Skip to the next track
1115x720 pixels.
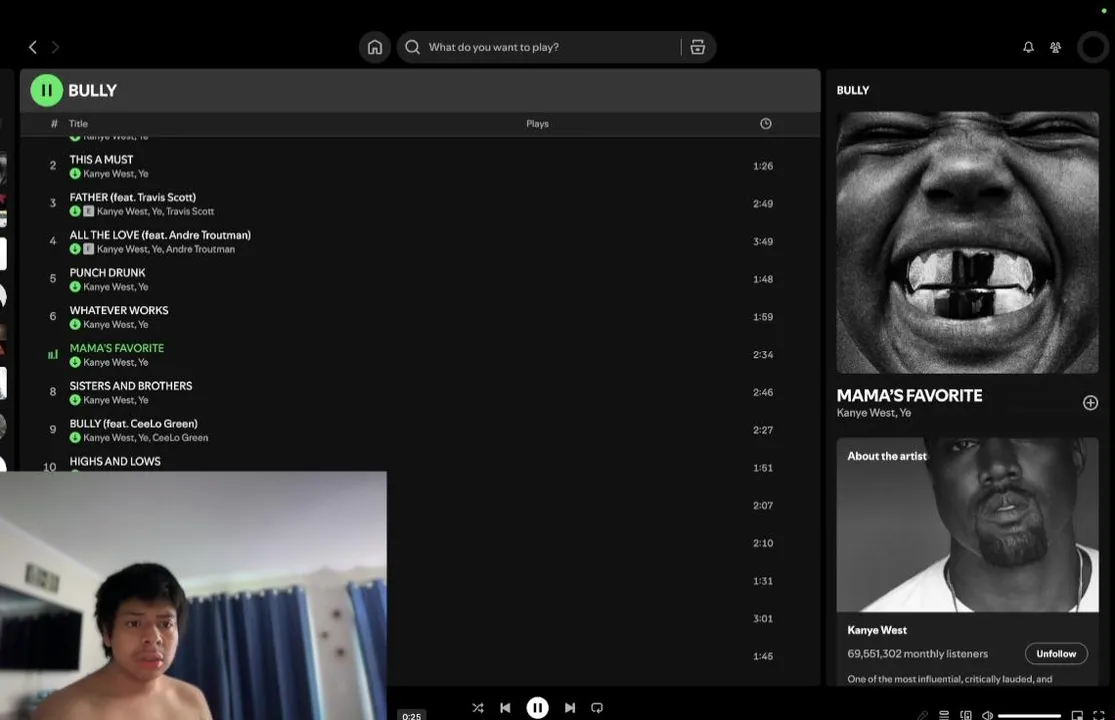pos(570,708)
